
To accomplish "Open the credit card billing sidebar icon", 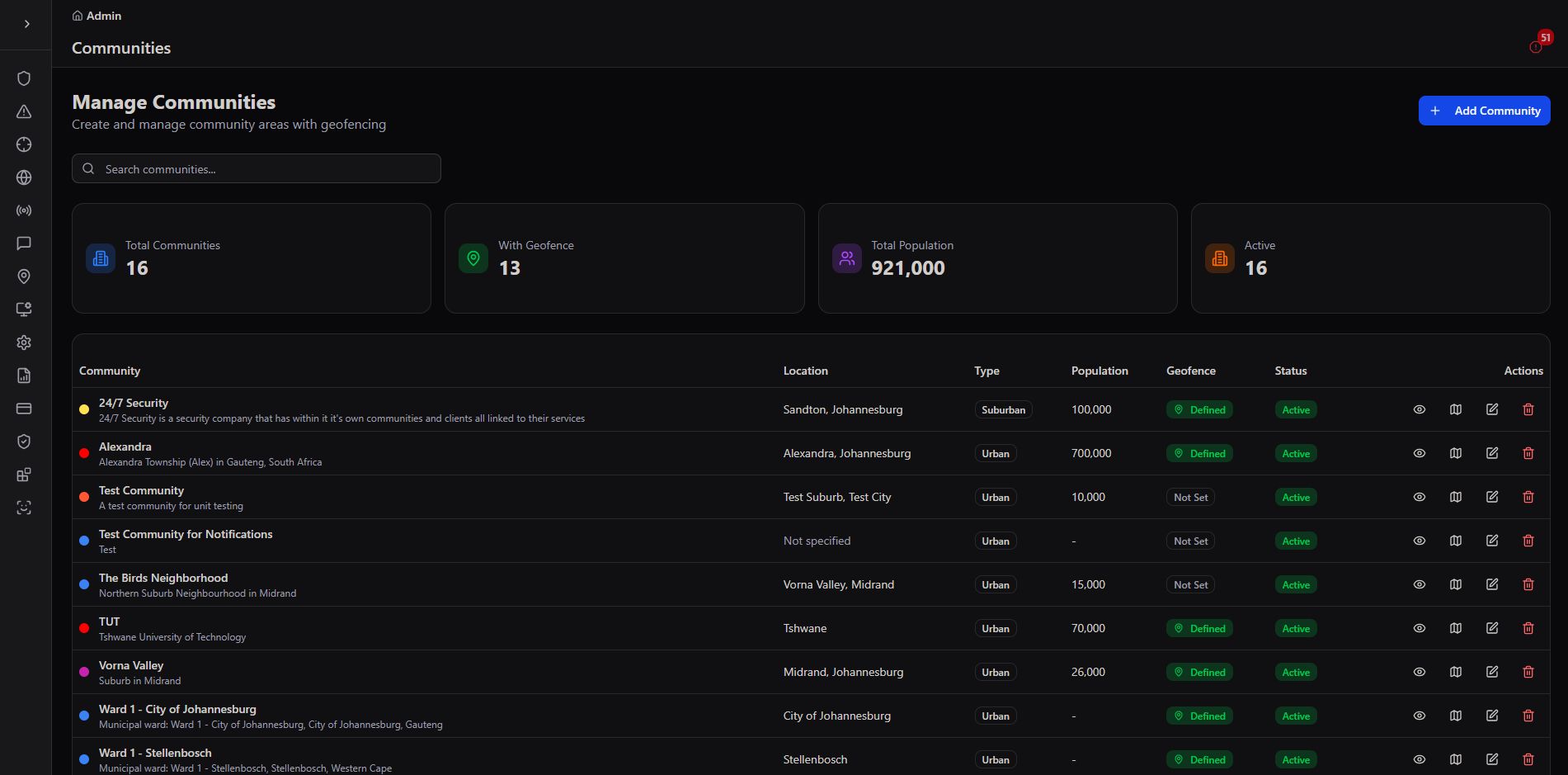I will (x=24, y=409).
